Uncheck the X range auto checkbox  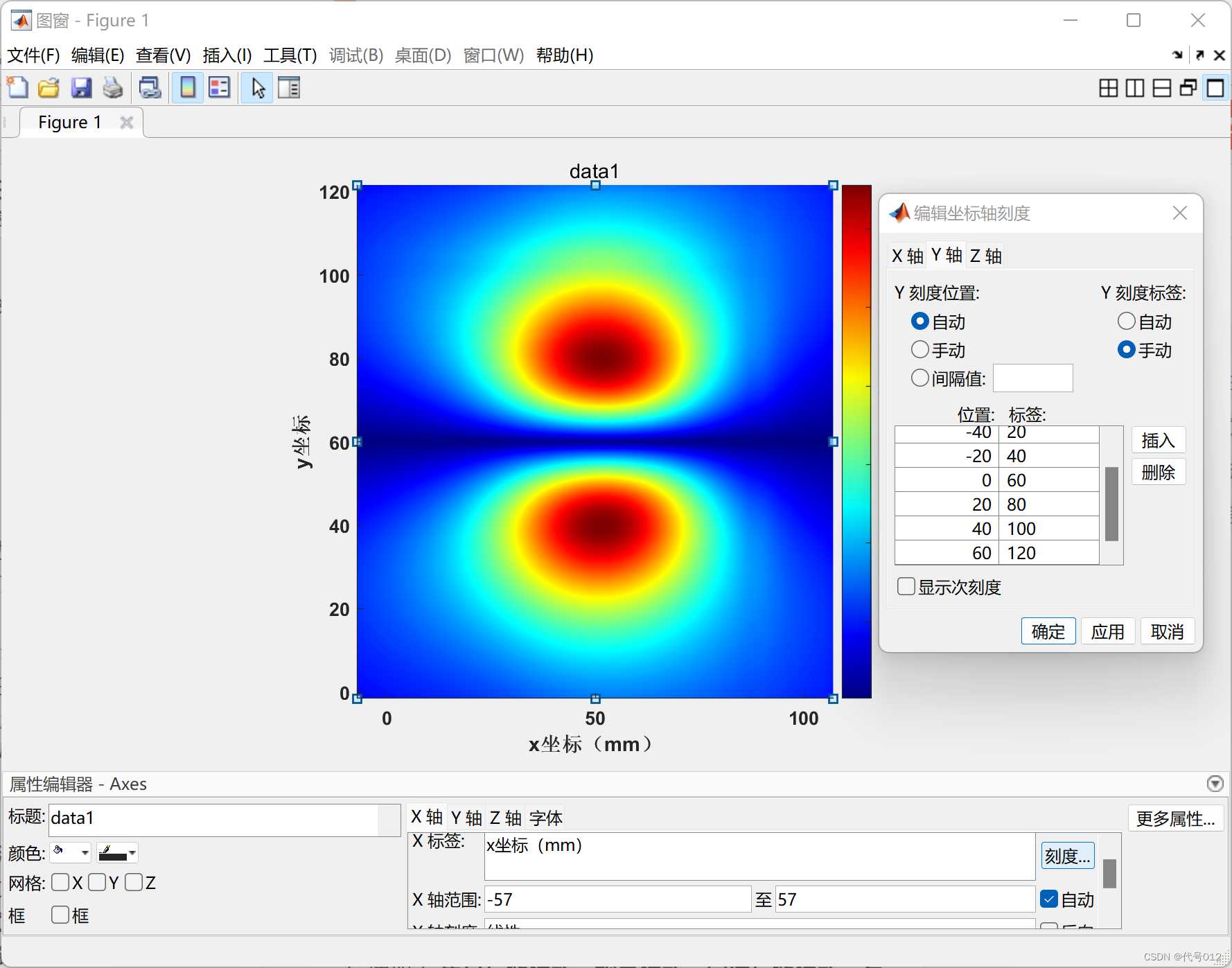[1049, 899]
